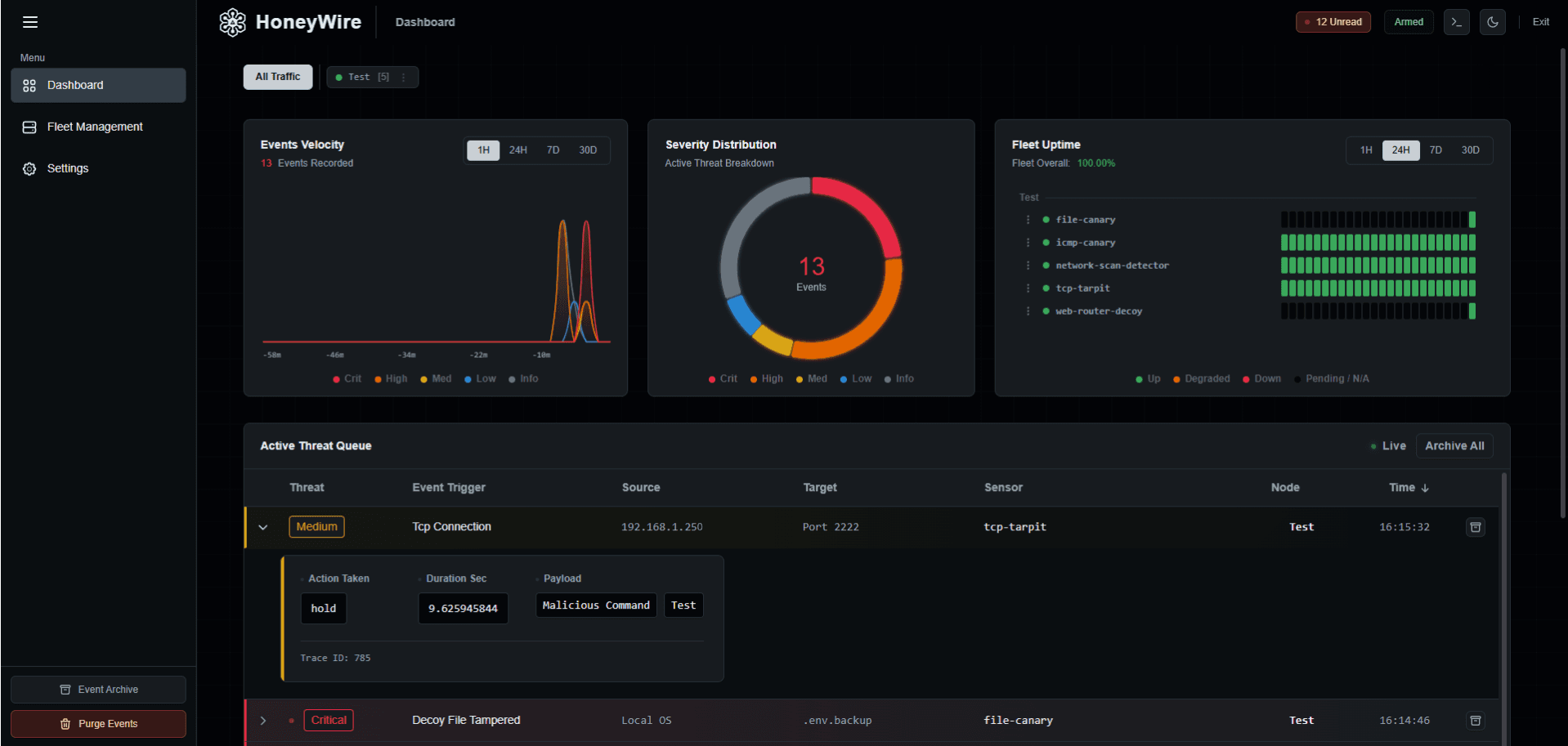
Task: Set Fleet Uptime range to 7D
Action: click(x=1436, y=150)
